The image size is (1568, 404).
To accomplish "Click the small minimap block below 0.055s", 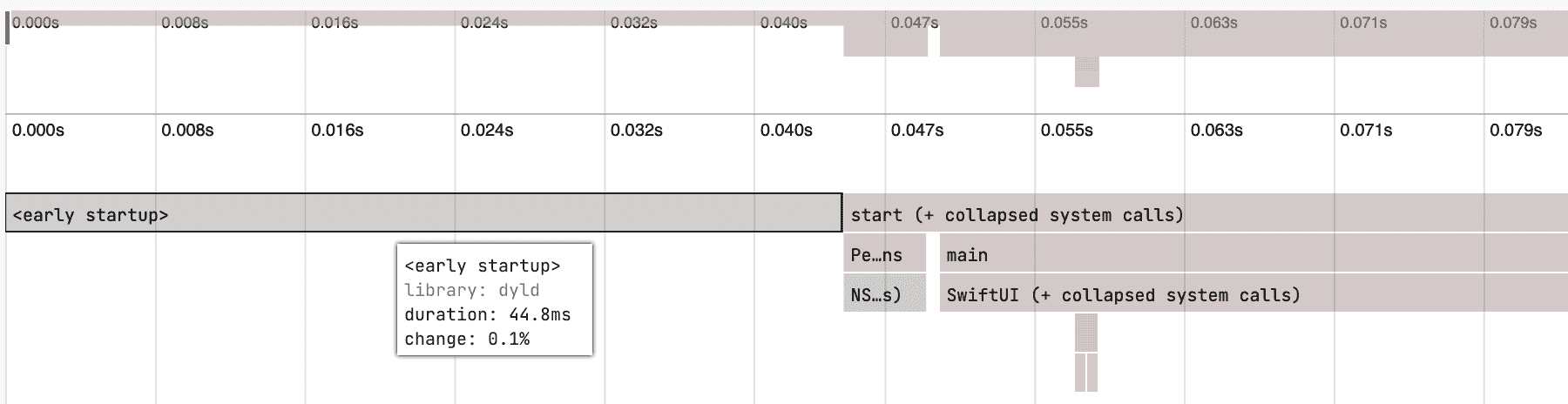I will [x=1086, y=72].
